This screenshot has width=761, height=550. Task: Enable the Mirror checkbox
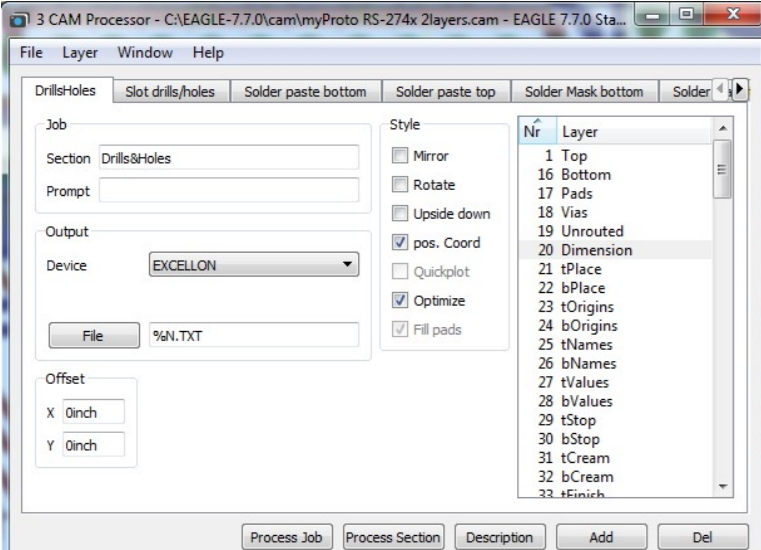pos(400,156)
